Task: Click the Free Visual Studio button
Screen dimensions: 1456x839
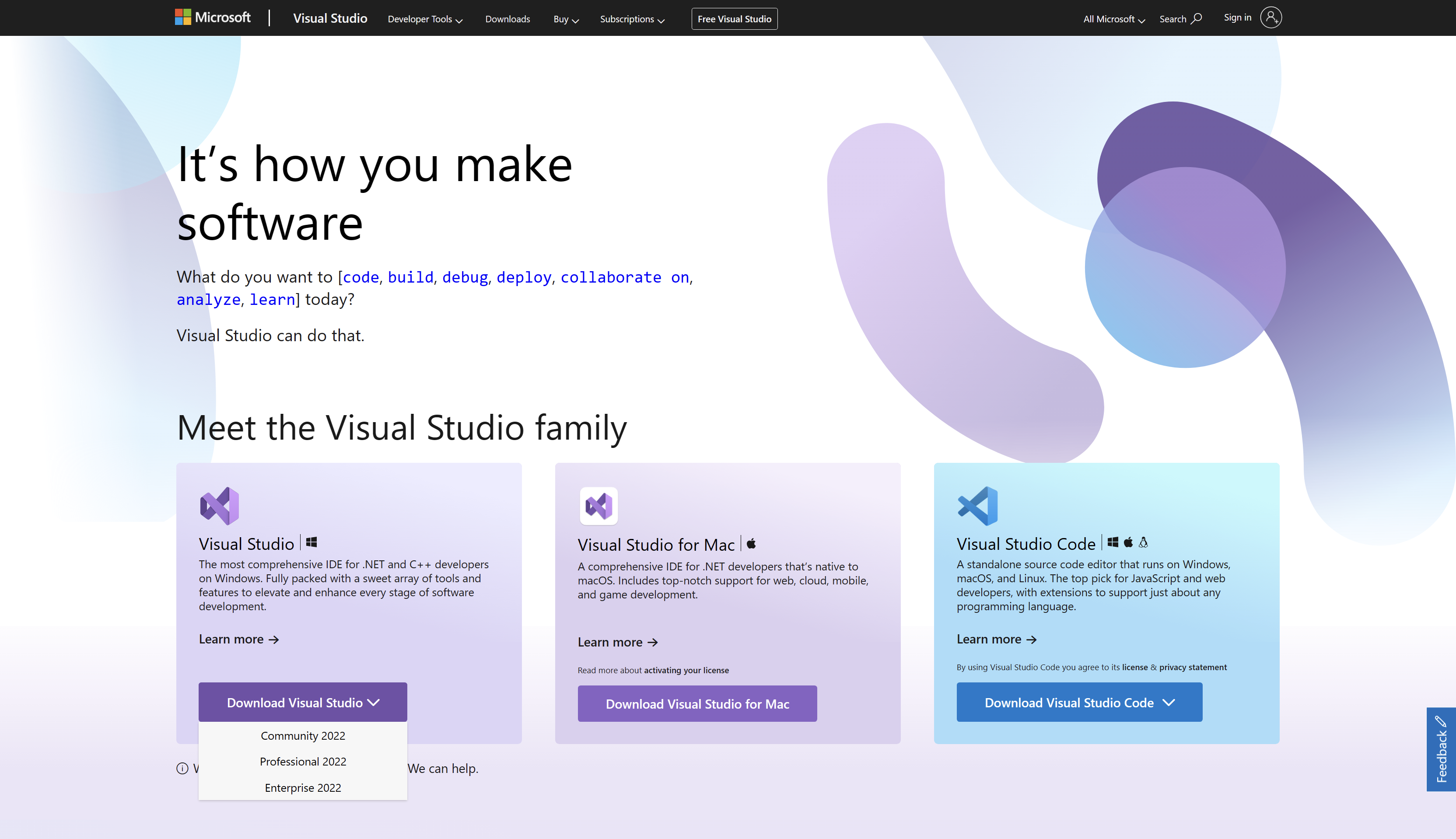Action: [734, 19]
